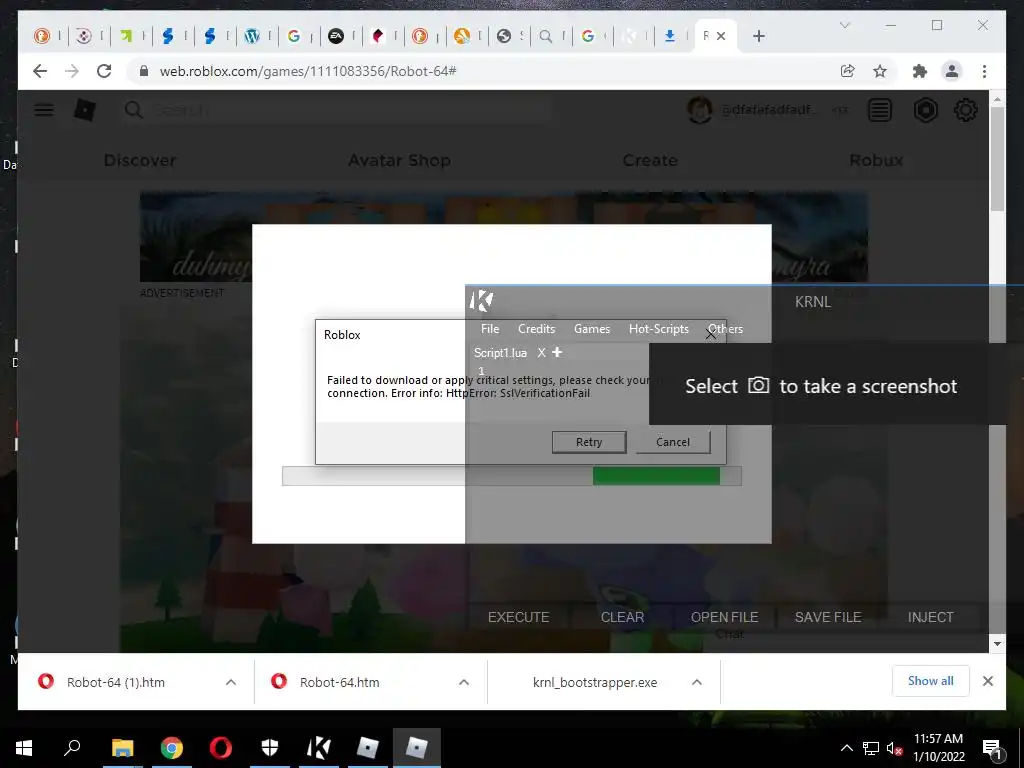The width and height of the screenshot is (1024, 768).
Task: Click EXECUTE in KRNL
Action: [x=519, y=617]
